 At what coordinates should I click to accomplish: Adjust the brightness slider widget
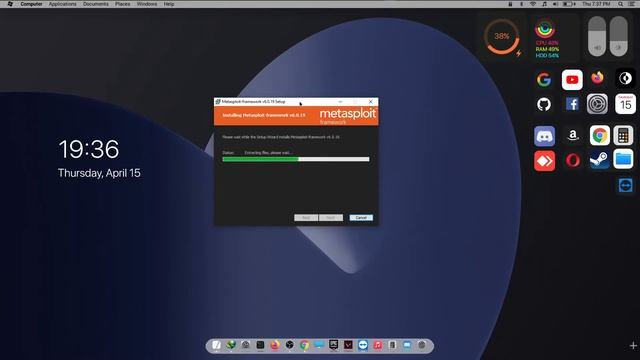[618, 36]
